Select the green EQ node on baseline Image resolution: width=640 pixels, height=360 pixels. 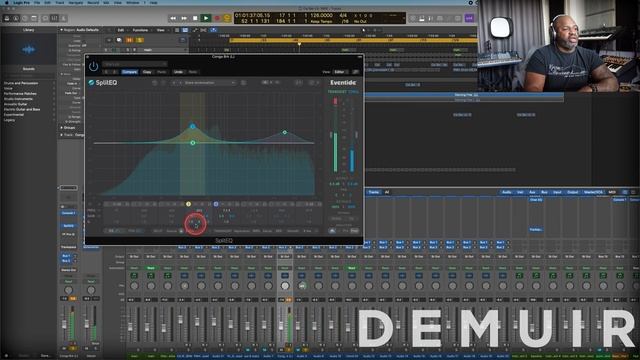click(193, 143)
